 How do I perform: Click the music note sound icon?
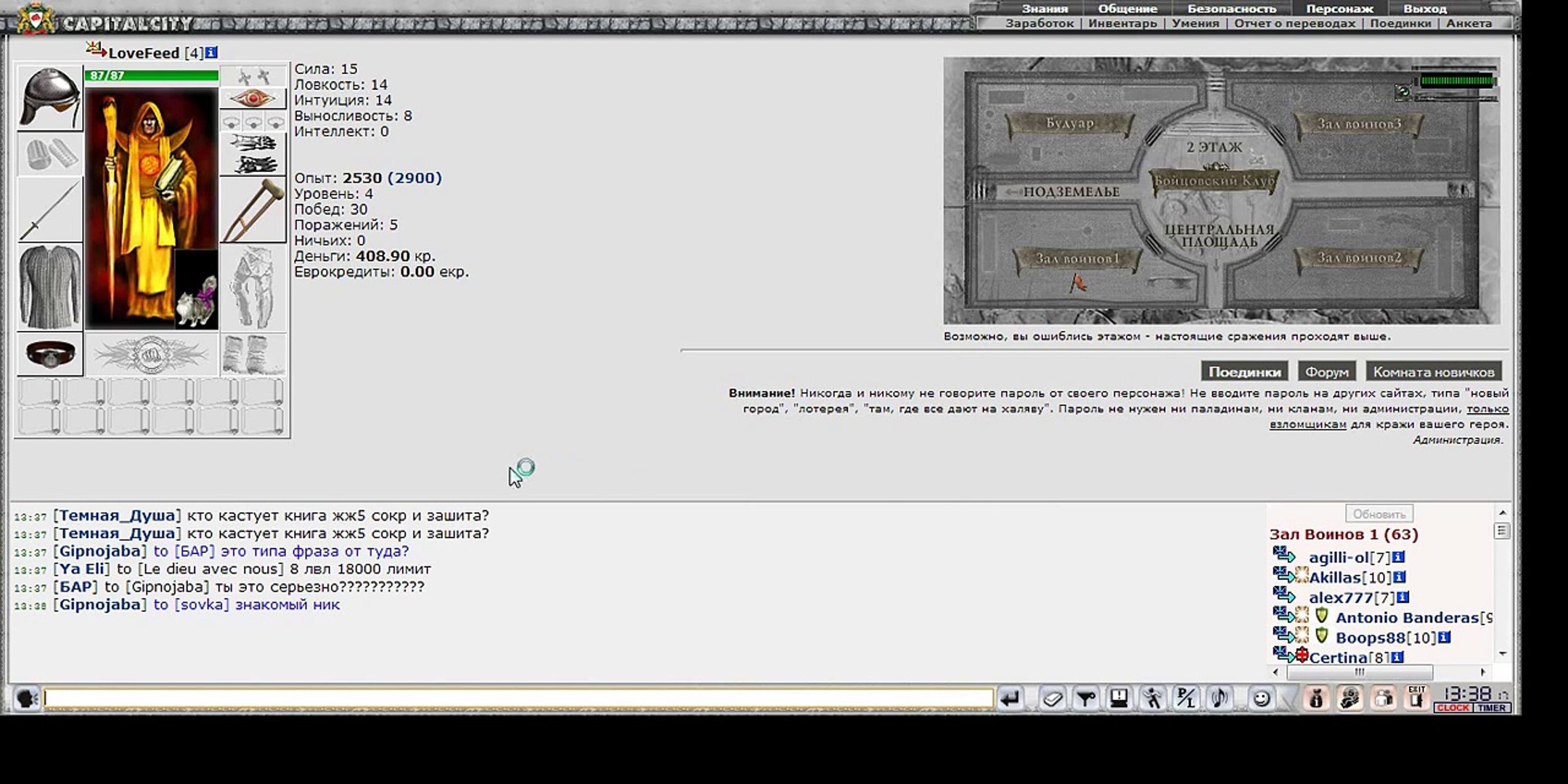point(1220,698)
